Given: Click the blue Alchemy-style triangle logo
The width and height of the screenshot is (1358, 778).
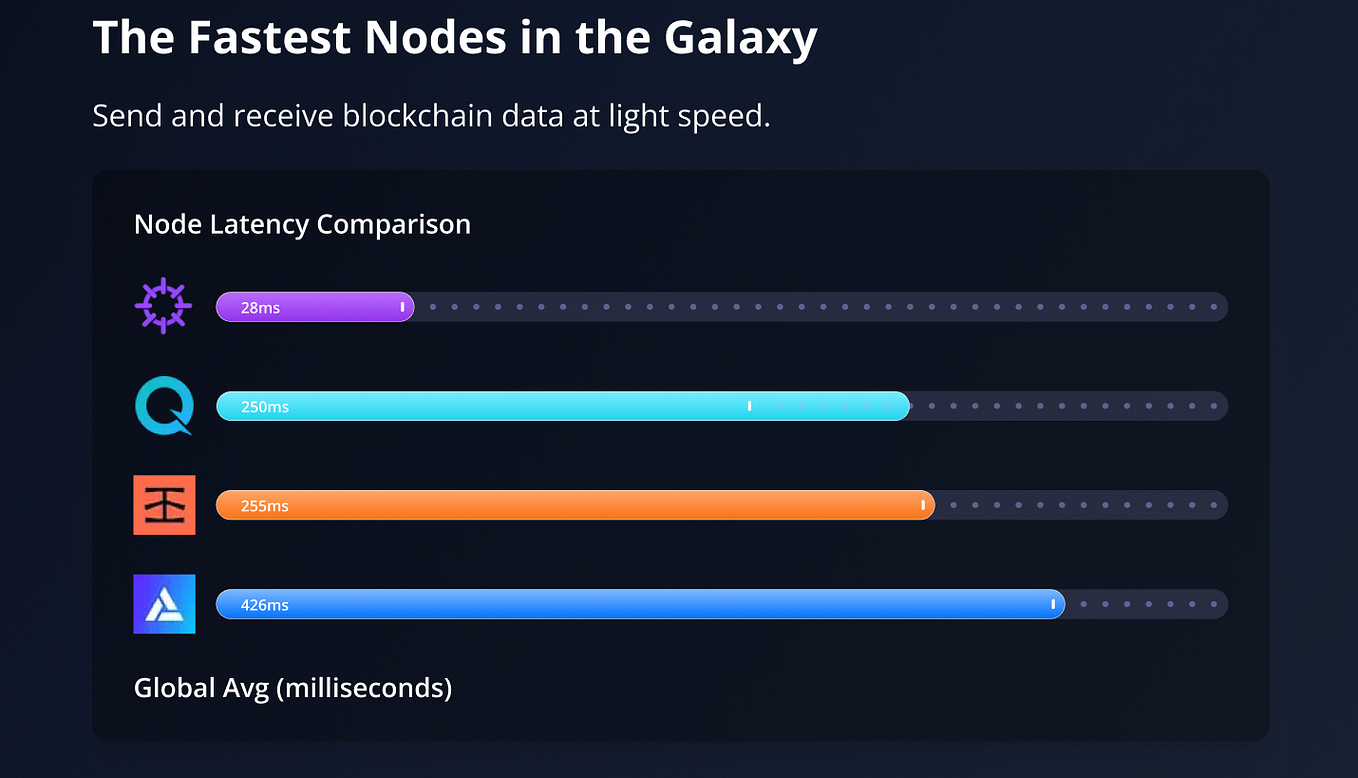Looking at the screenshot, I should pyautogui.click(x=163, y=604).
